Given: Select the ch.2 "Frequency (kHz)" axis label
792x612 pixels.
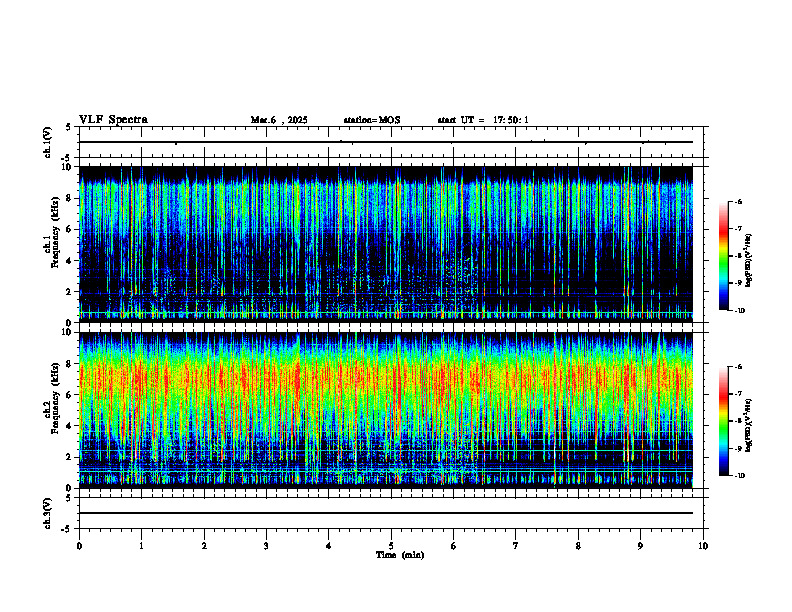Looking at the screenshot, I should (55, 397).
